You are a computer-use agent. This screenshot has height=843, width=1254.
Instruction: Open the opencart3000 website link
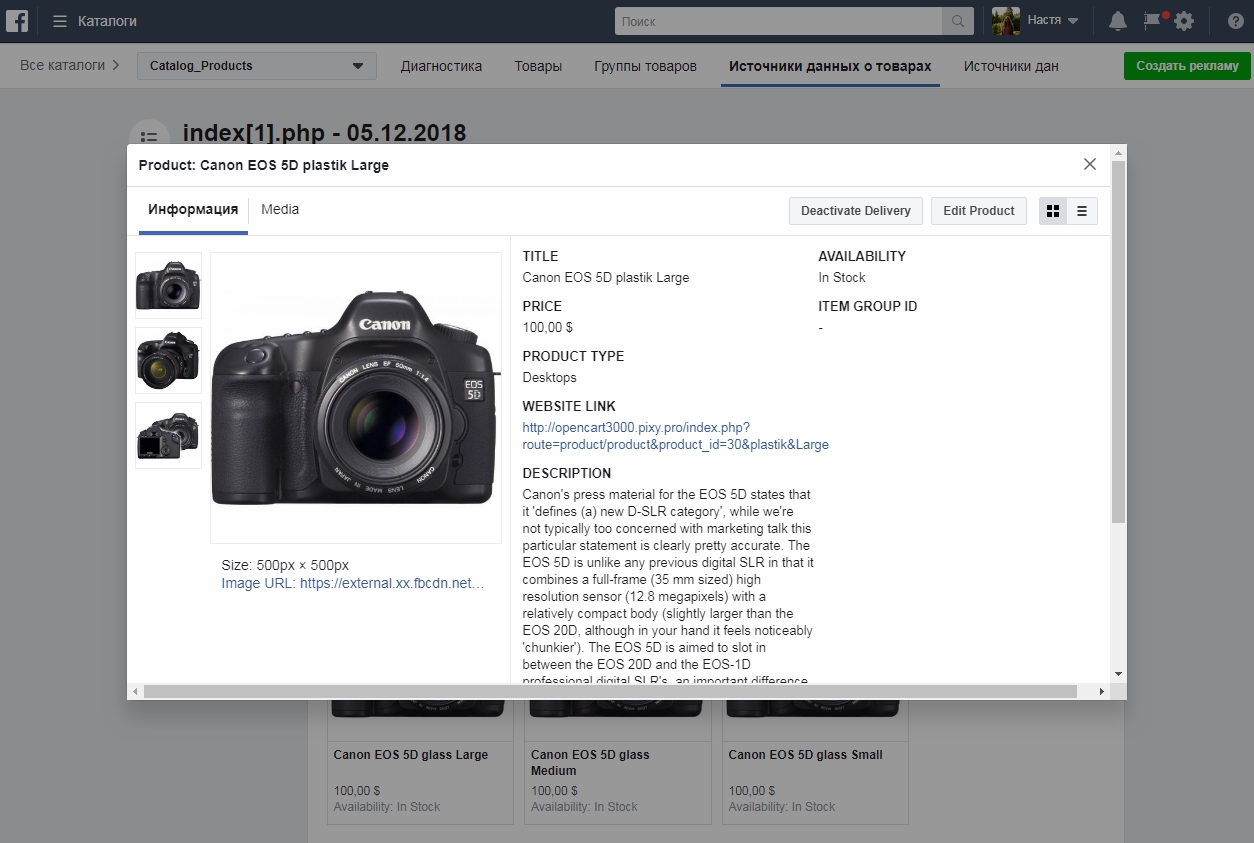point(675,436)
